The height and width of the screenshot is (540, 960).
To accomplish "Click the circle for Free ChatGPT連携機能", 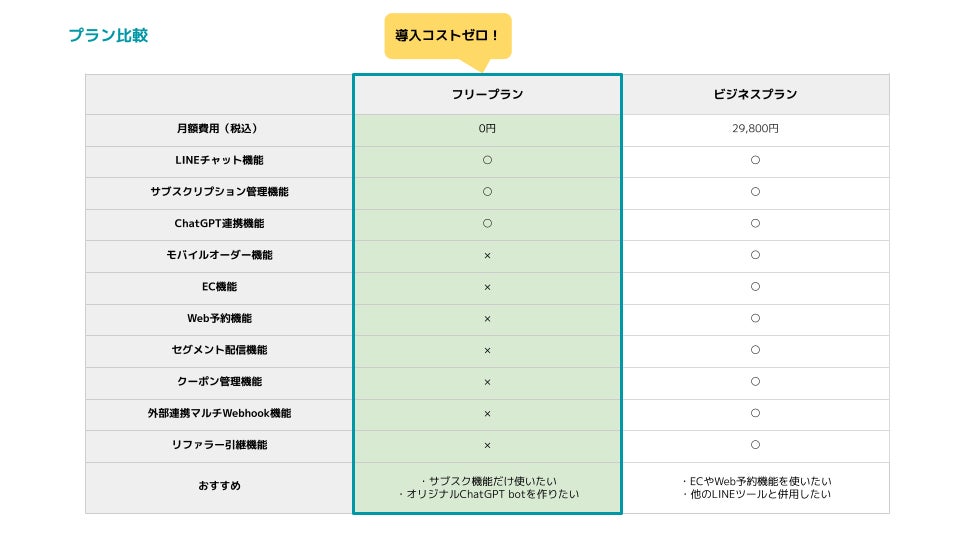I will click(x=487, y=223).
